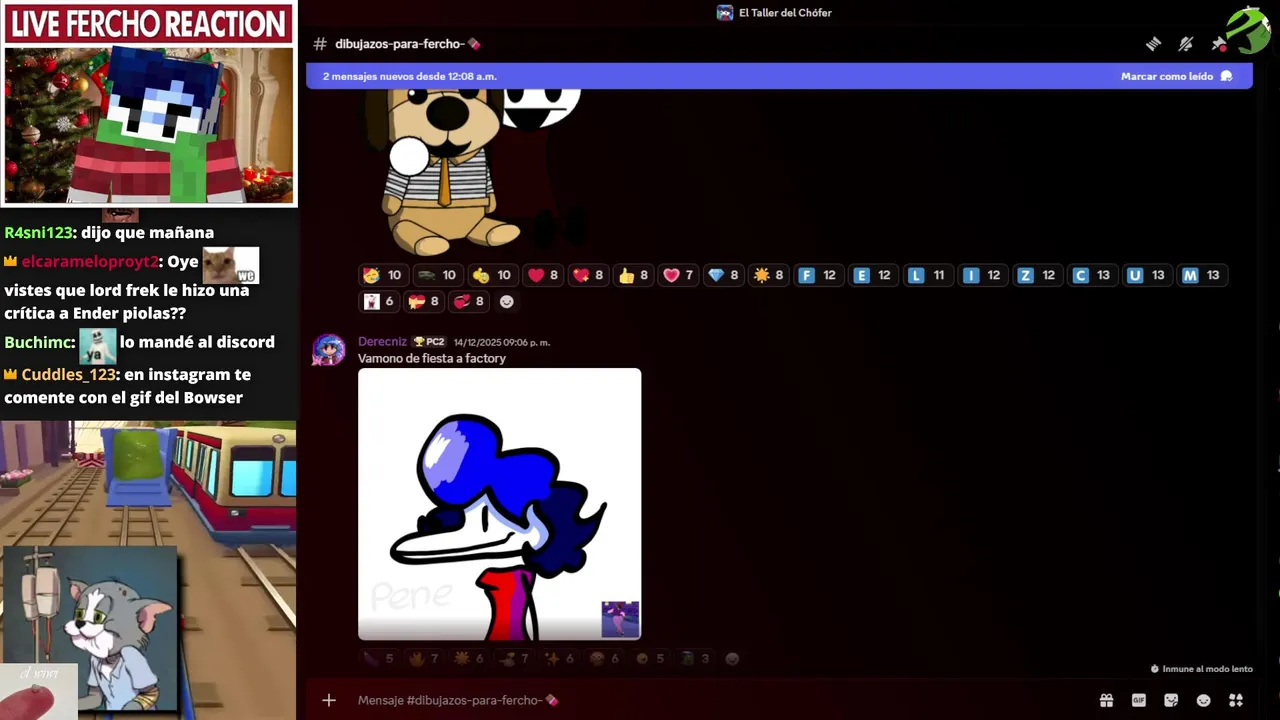Click the green circular logo top right
1280x720 pixels.
point(1248,30)
